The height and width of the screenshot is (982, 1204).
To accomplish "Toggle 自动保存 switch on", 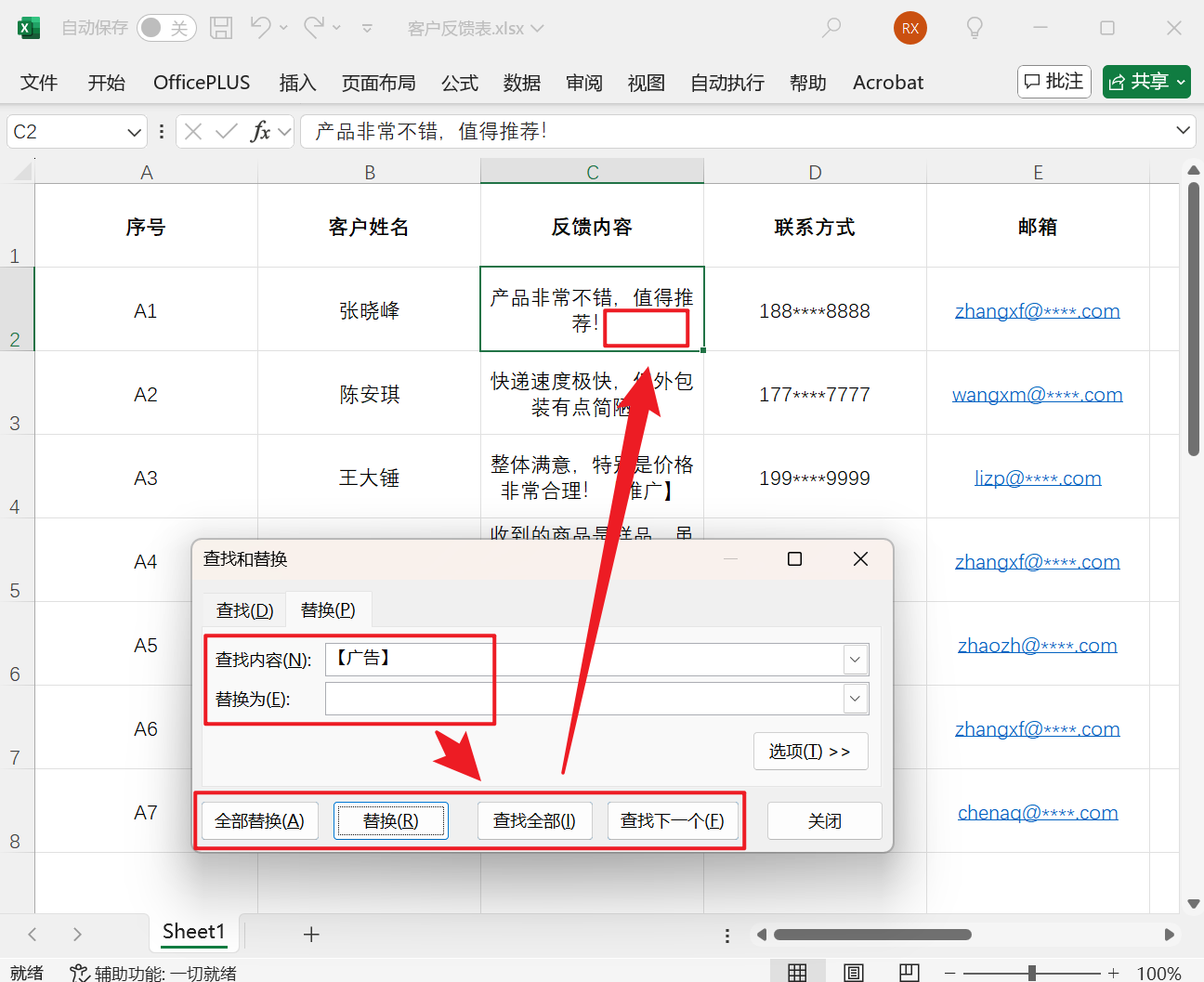I will [x=165, y=28].
